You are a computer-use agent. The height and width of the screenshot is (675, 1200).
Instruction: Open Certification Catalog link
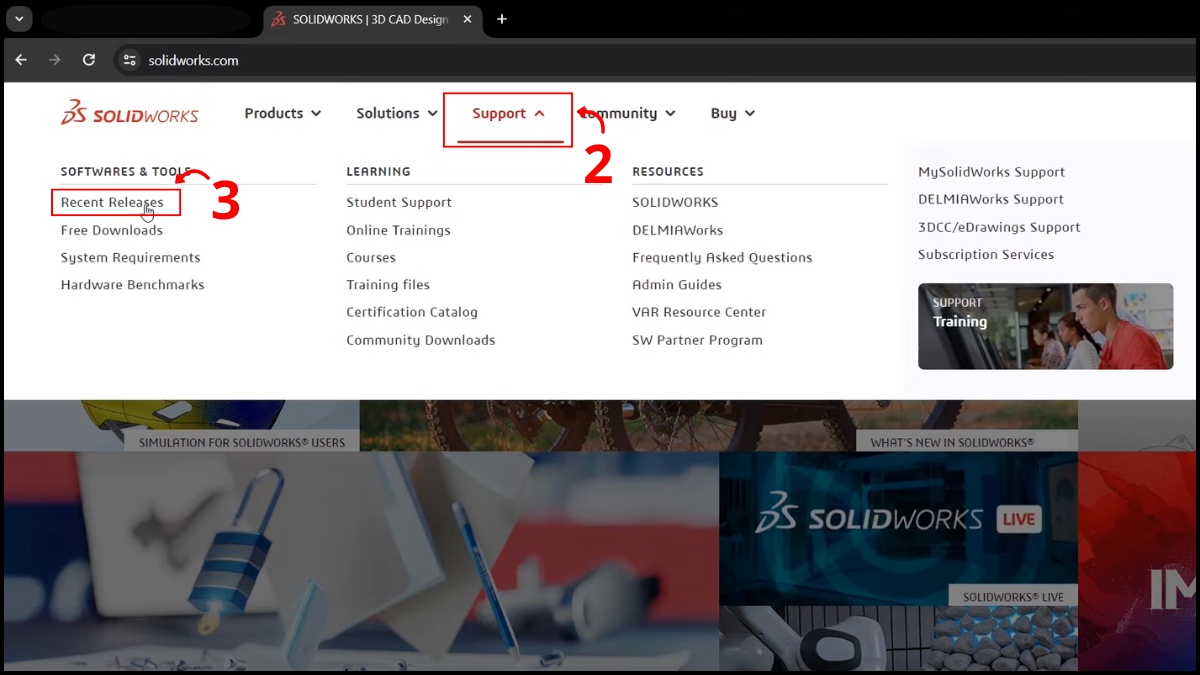(x=412, y=312)
